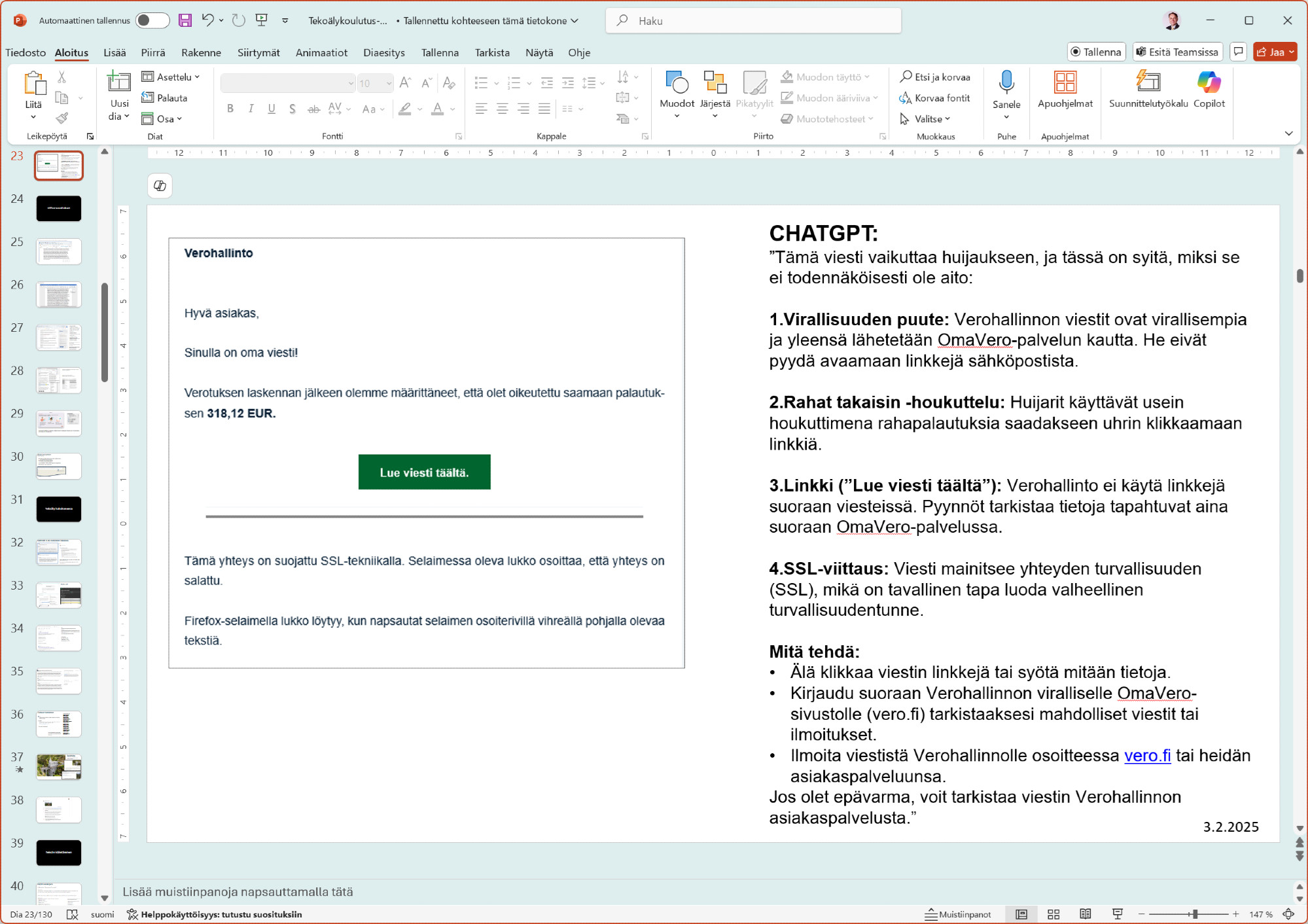Switch to Piirrä ribbon tab
Image resolution: width=1308 pixels, height=924 pixels.
[x=153, y=52]
